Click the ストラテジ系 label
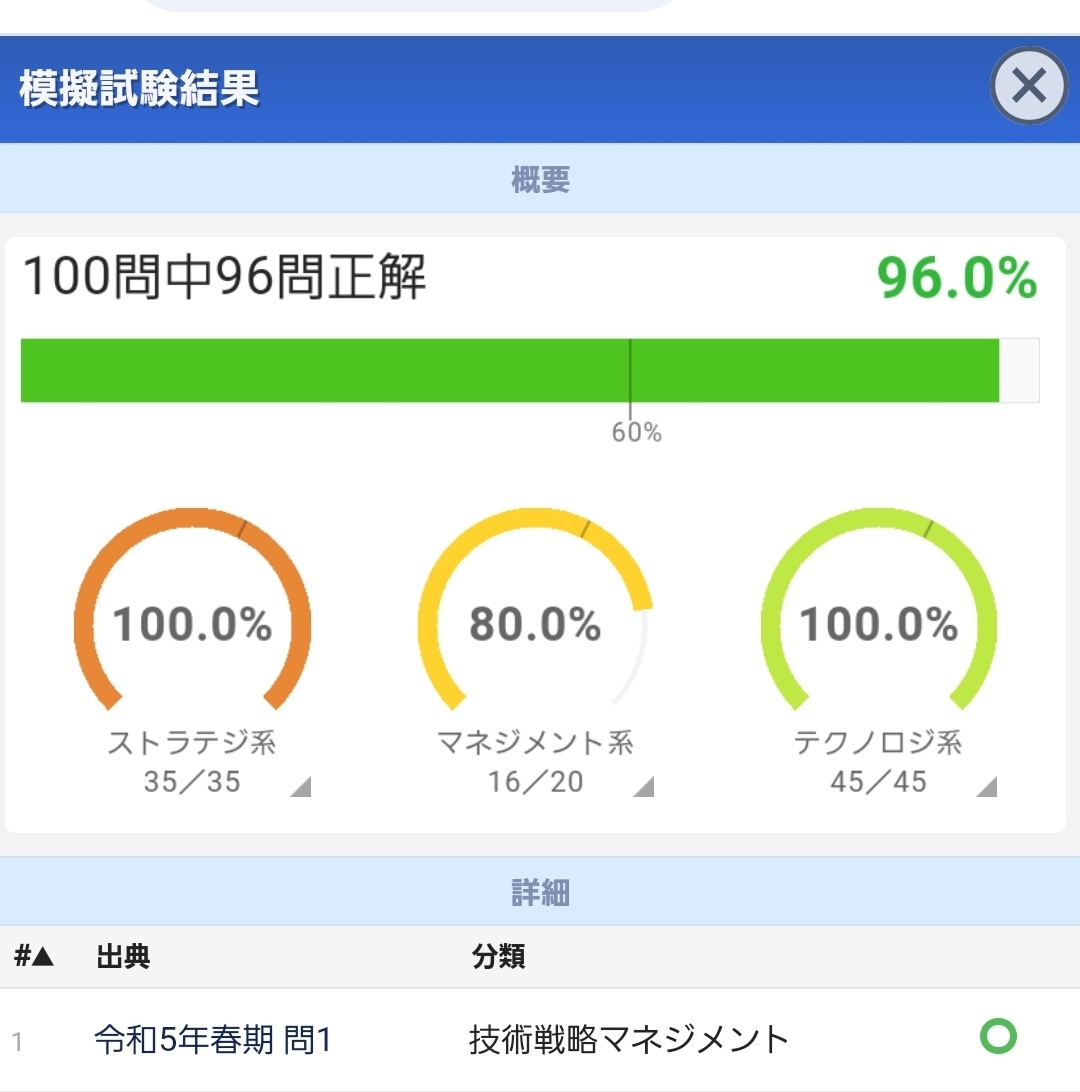This screenshot has width=1080, height=1092. point(192,742)
